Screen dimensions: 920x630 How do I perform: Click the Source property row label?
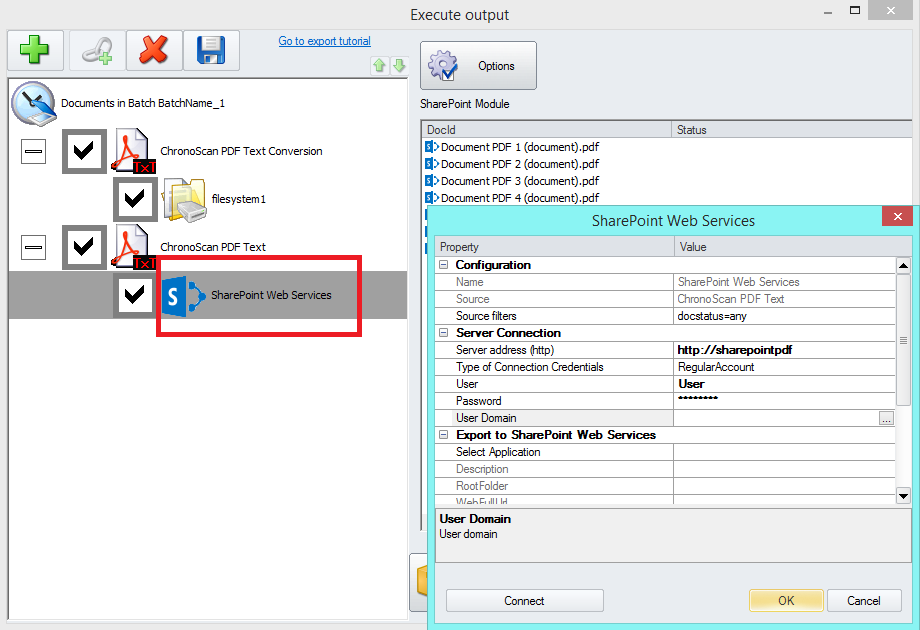473,299
